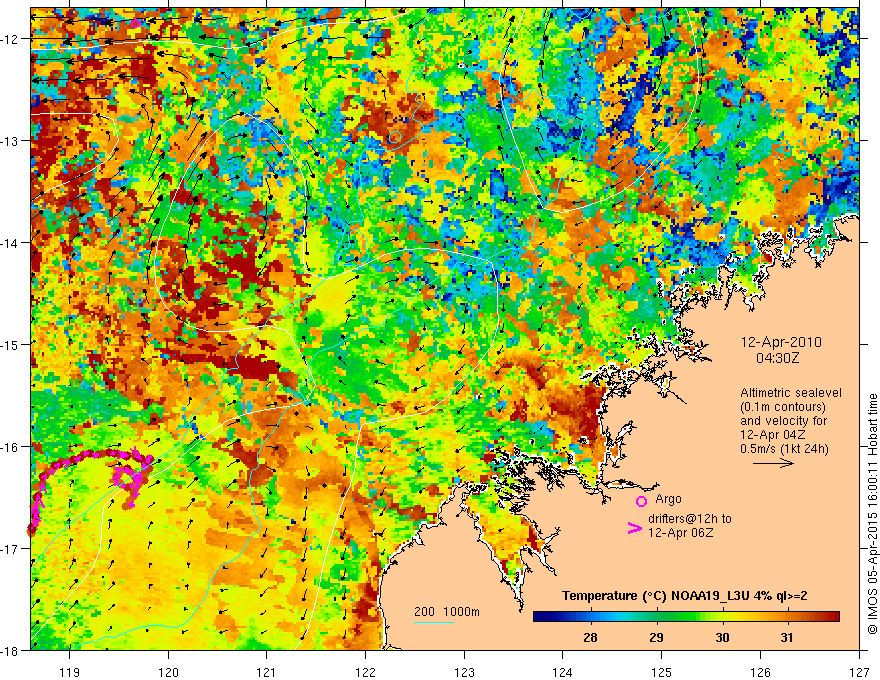This screenshot has width=880, height=680.
Task: Click the color bar value 30
Action: [x=722, y=637]
